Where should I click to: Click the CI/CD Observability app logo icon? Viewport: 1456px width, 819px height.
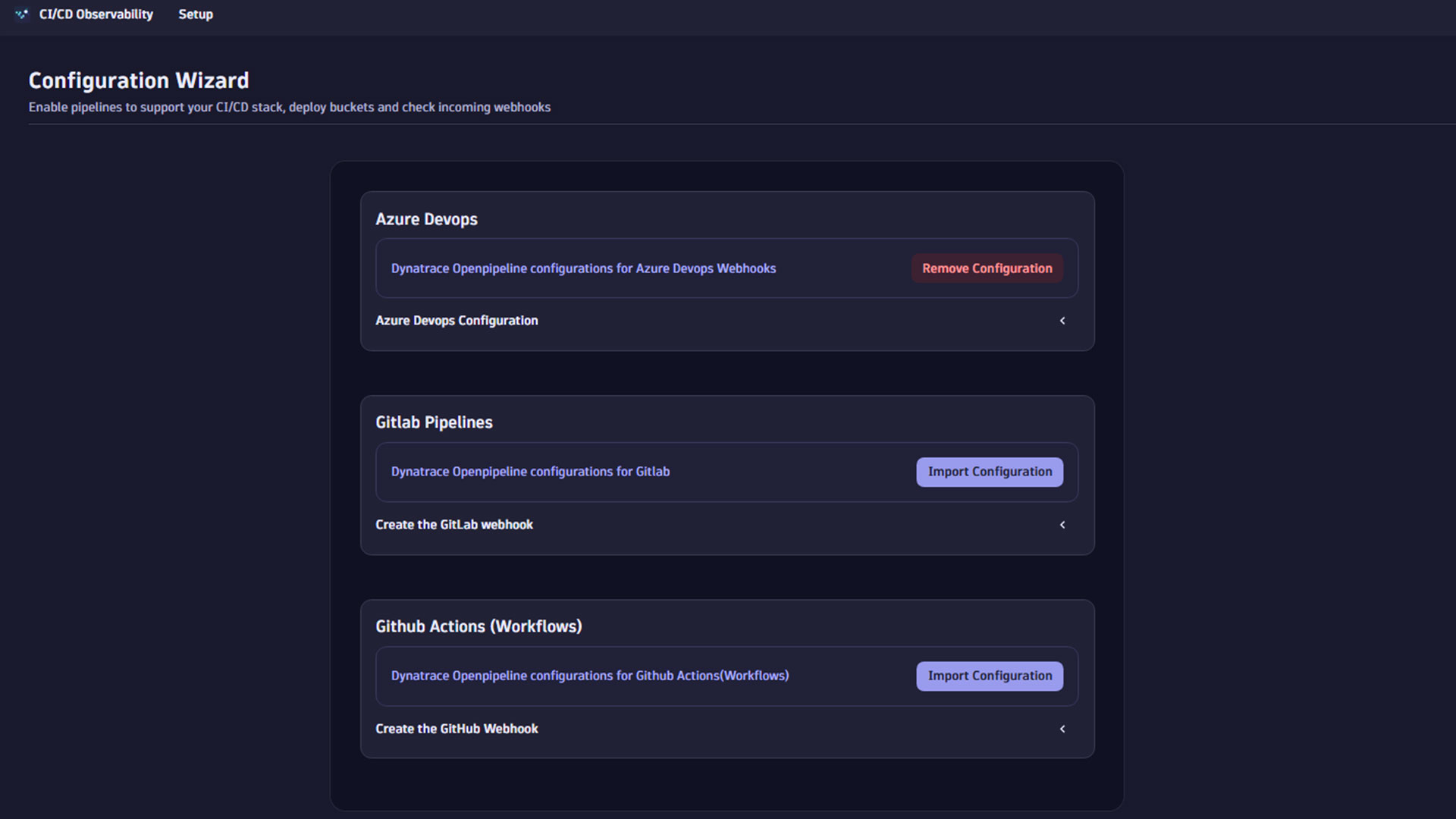pyautogui.click(x=21, y=14)
